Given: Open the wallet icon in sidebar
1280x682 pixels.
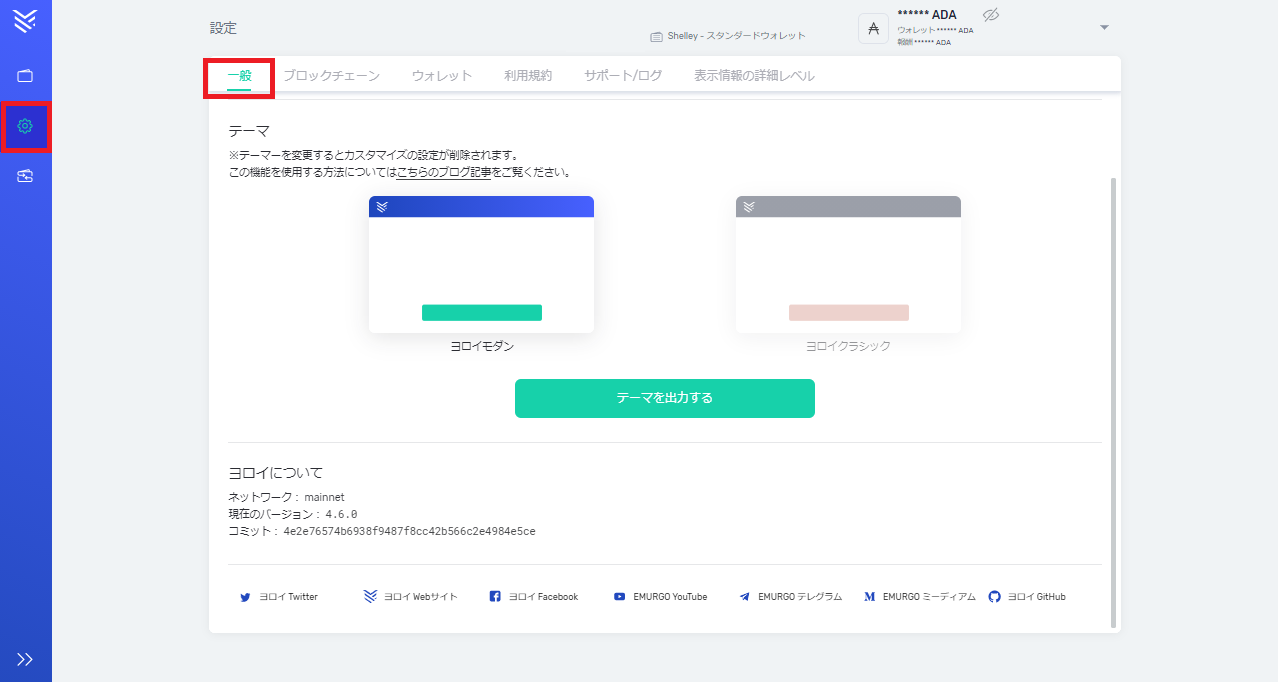Looking at the screenshot, I should pos(25,76).
